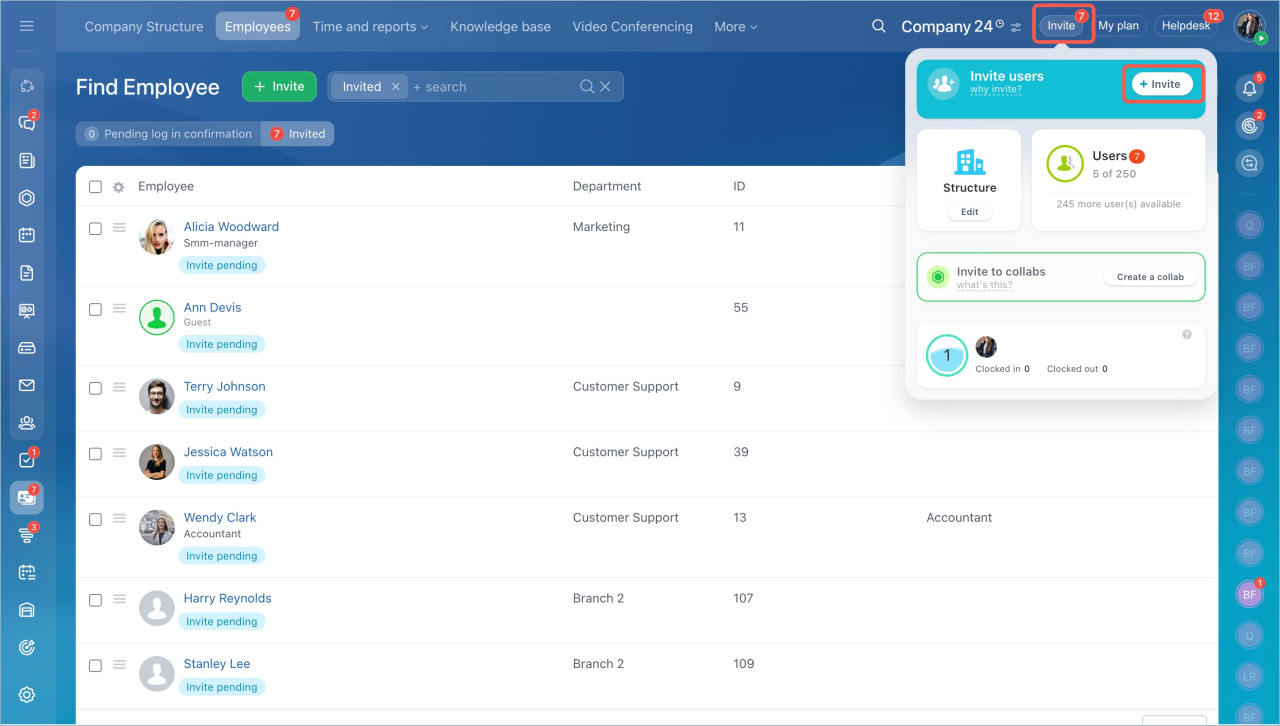Screen dimensions: 1280x726
Task: Open Stanley Lee's profile link
Action: [217, 664]
